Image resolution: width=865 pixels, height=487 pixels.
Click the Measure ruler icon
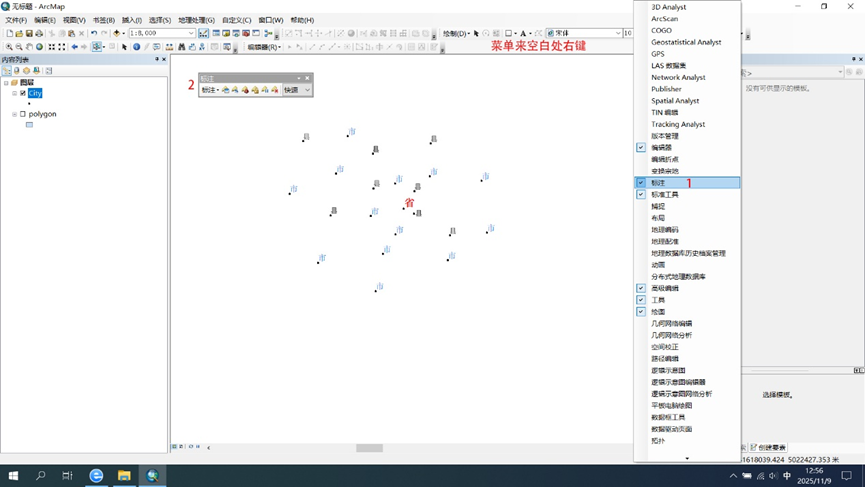tap(169, 47)
